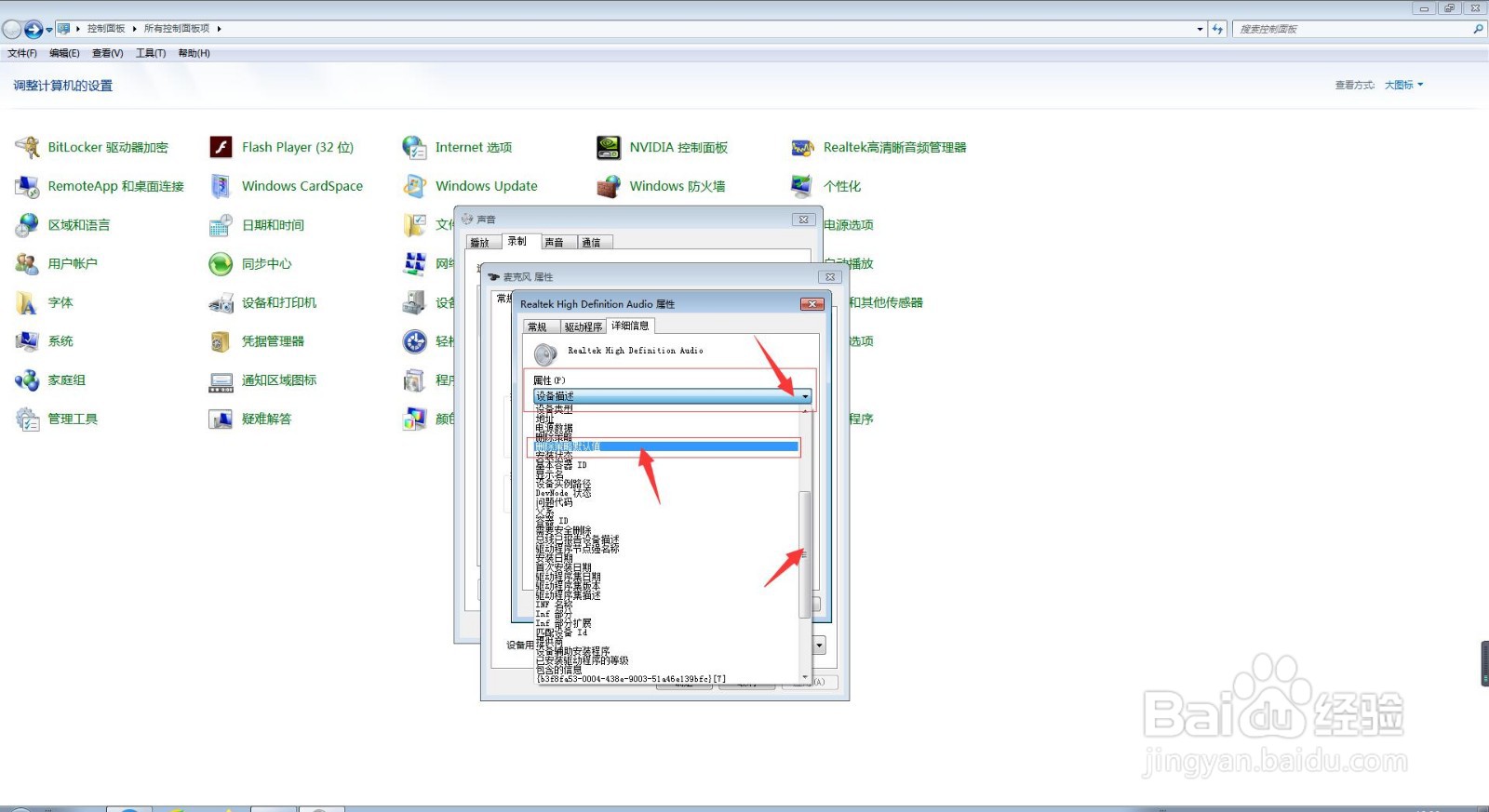Image resolution: width=1489 pixels, height=812 pixels.
Task: Open Realtek高清晰音频管理器 icon
Action: (802, 147)
